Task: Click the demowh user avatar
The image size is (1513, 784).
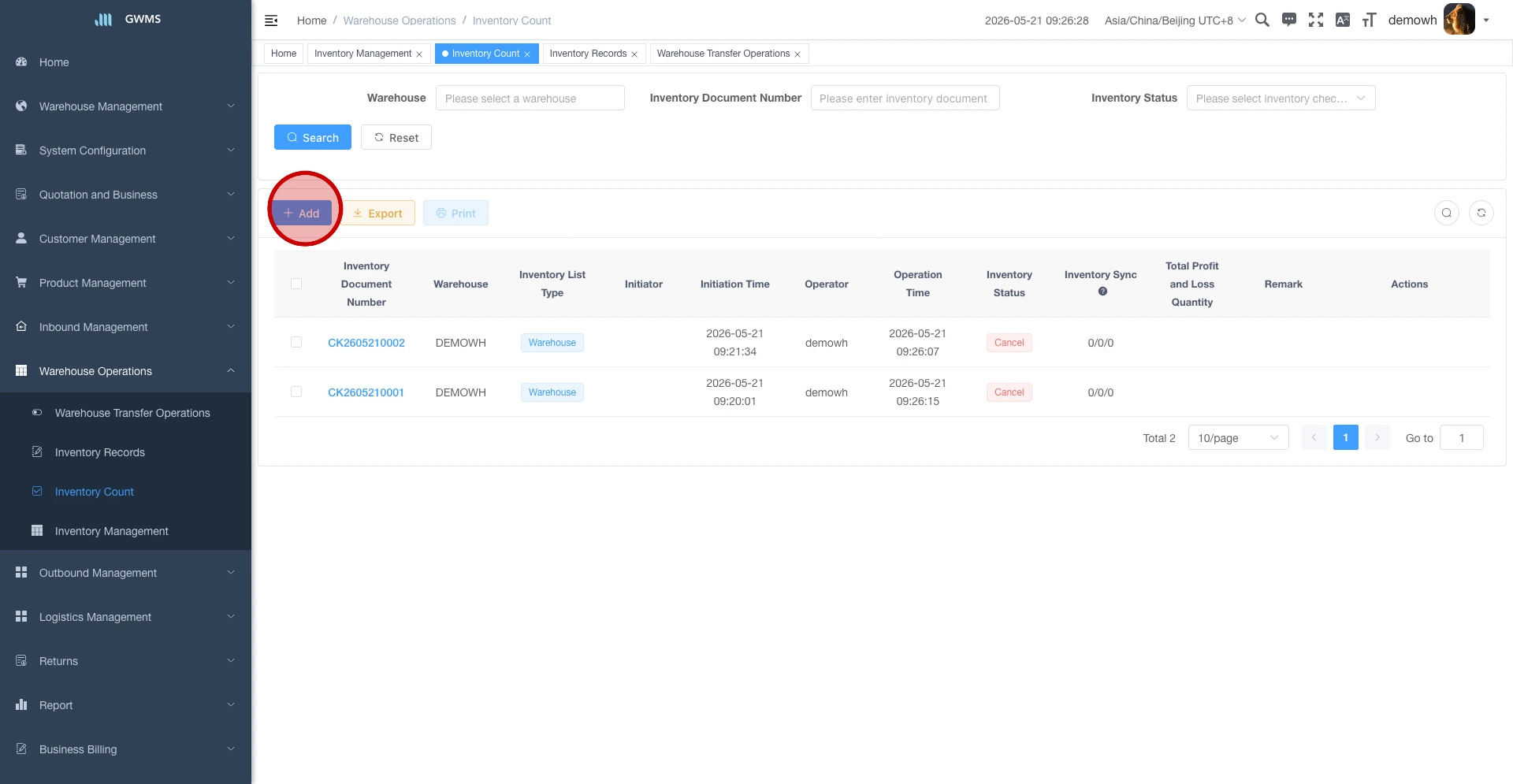Action: [1459, 20]
